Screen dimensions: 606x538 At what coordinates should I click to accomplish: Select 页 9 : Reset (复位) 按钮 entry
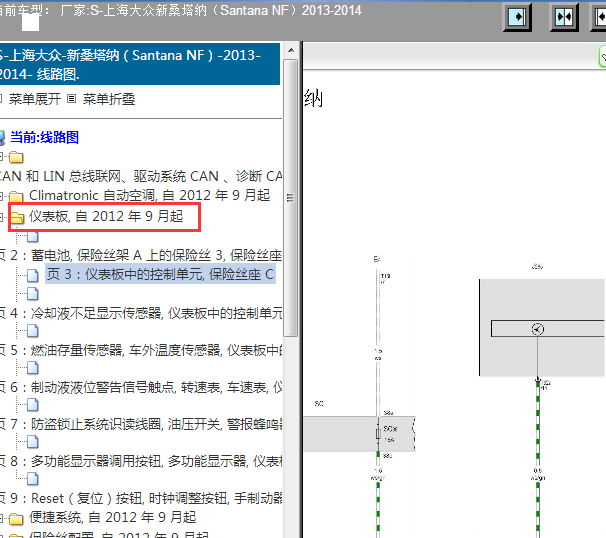(x=141, y=498)
